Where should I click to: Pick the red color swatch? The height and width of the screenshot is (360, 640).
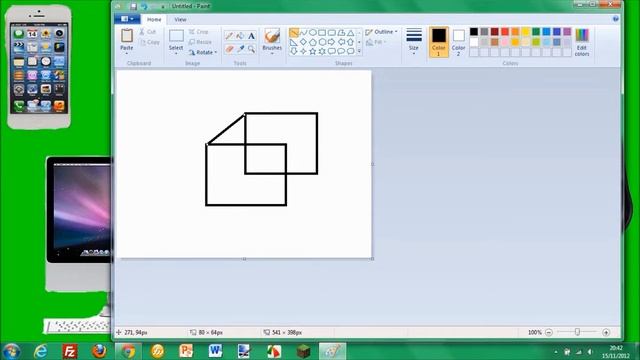click(x=505, y=31)
